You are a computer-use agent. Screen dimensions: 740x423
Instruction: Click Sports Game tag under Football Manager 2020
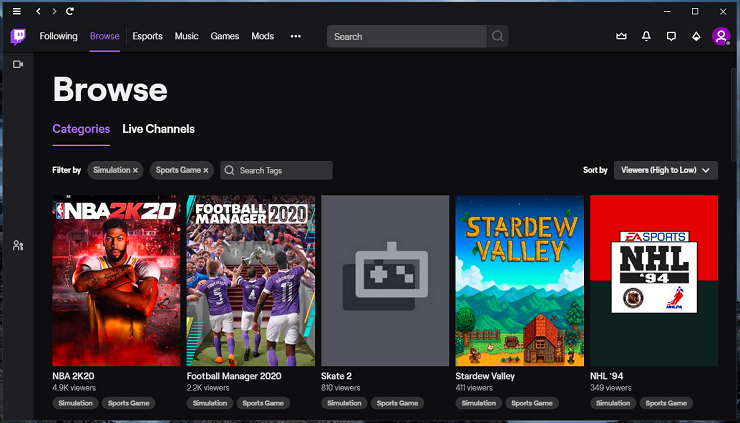point(263,403)
